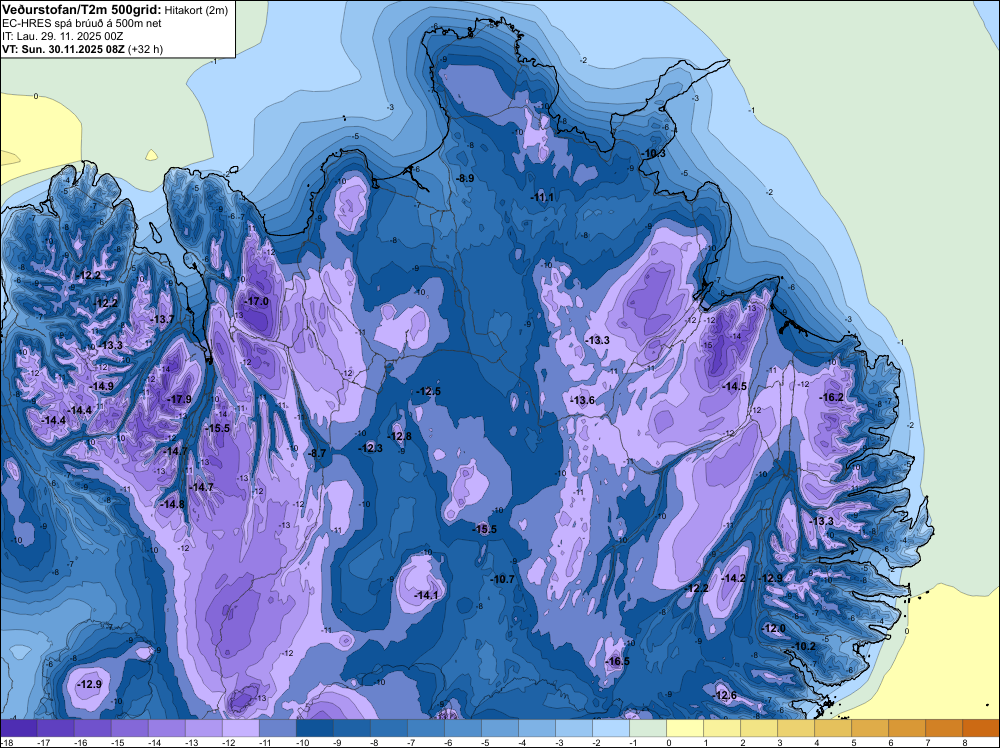This screenshot has height=748, width=1000.
Task: Click the pale green legend swatch starting at -1
Action: pyautogui.click(x=648, y=728)
